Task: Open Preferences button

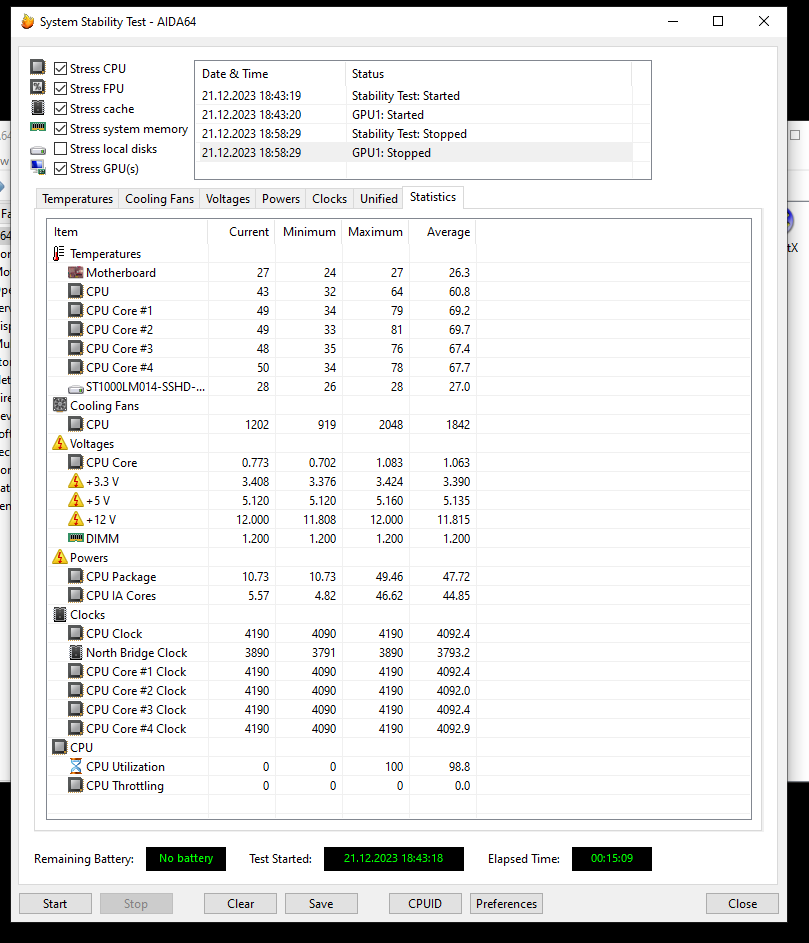Action: click(x=506, y=903)
